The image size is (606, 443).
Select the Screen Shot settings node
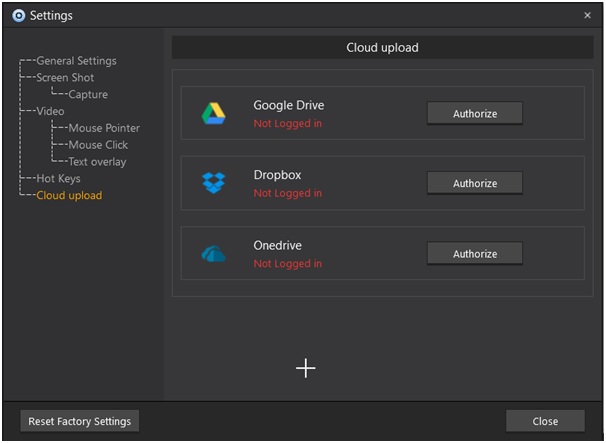[x=65, y=78]
